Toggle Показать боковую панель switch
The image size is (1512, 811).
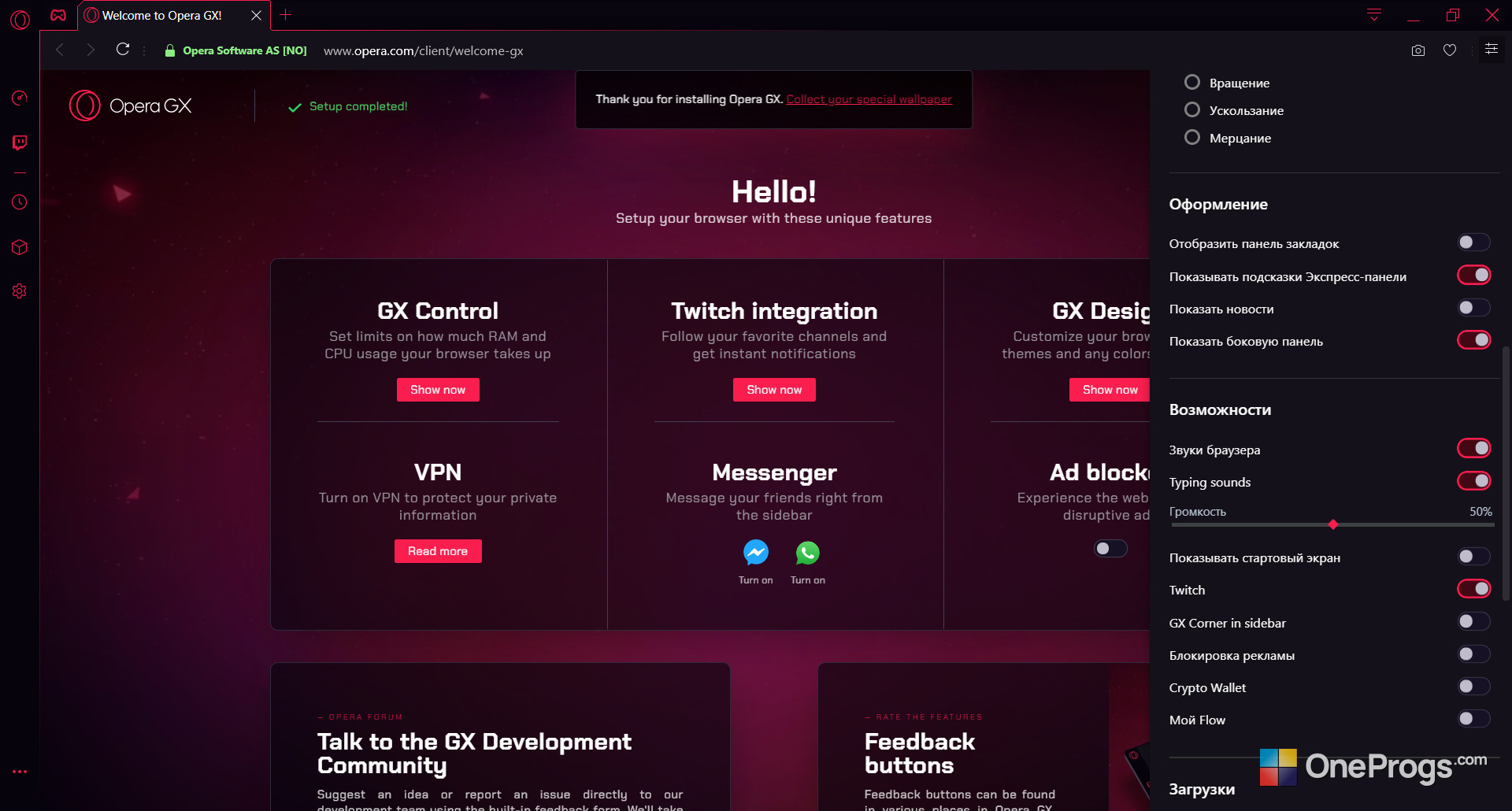(x=1473, y=340)
